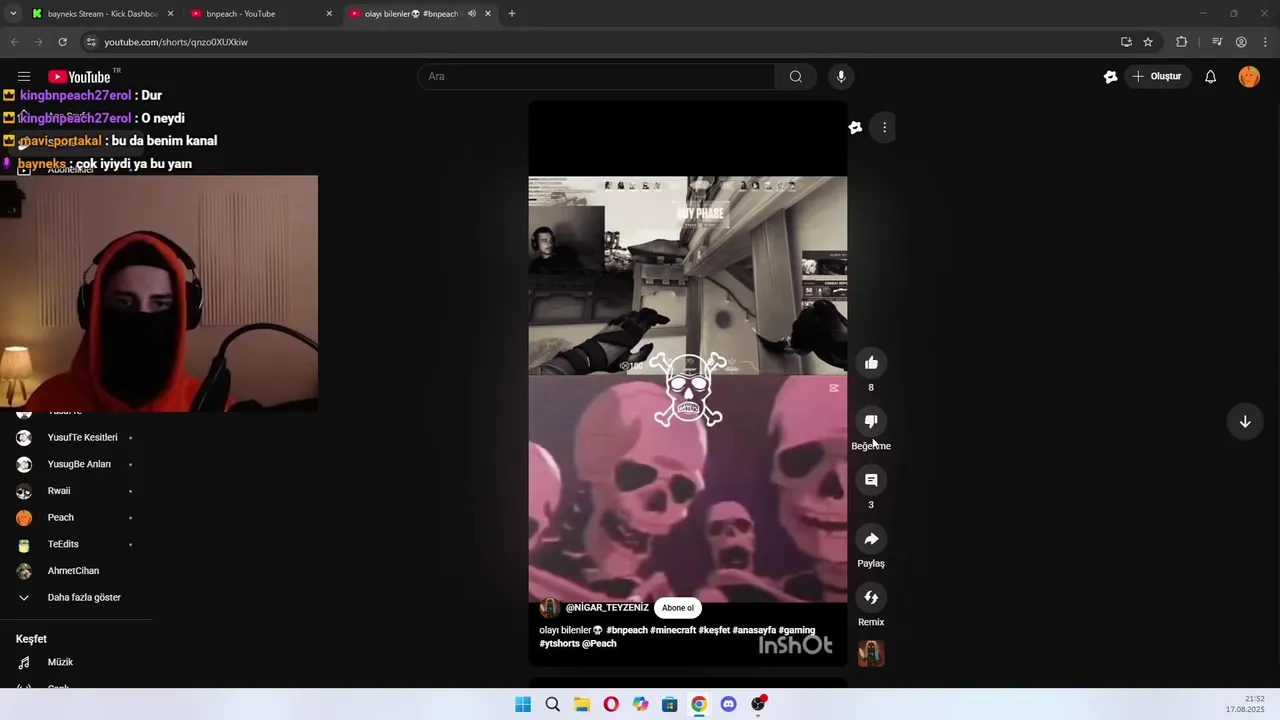
Task: Open the #bnpeach hashtag
Action: tap(627, 631)
